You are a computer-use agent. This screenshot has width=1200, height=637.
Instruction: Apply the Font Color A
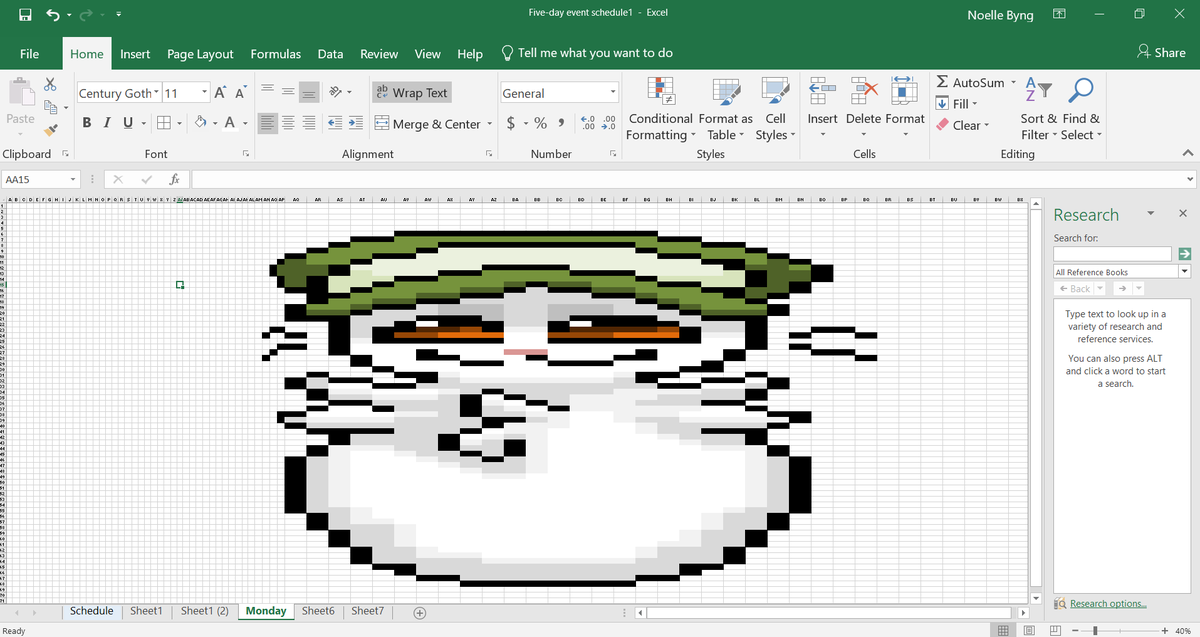(230, 123)
